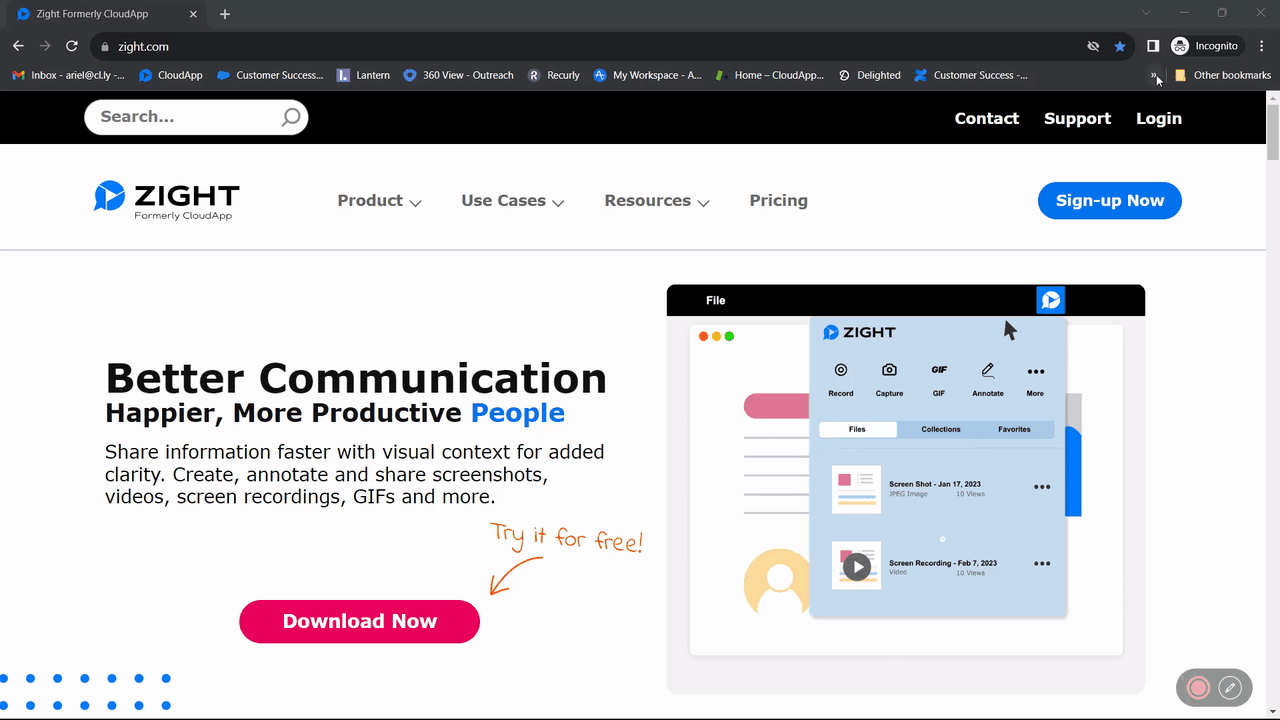1280x720 pixels.
Task: Click the magnifier icon in search box
Action: 290,118
